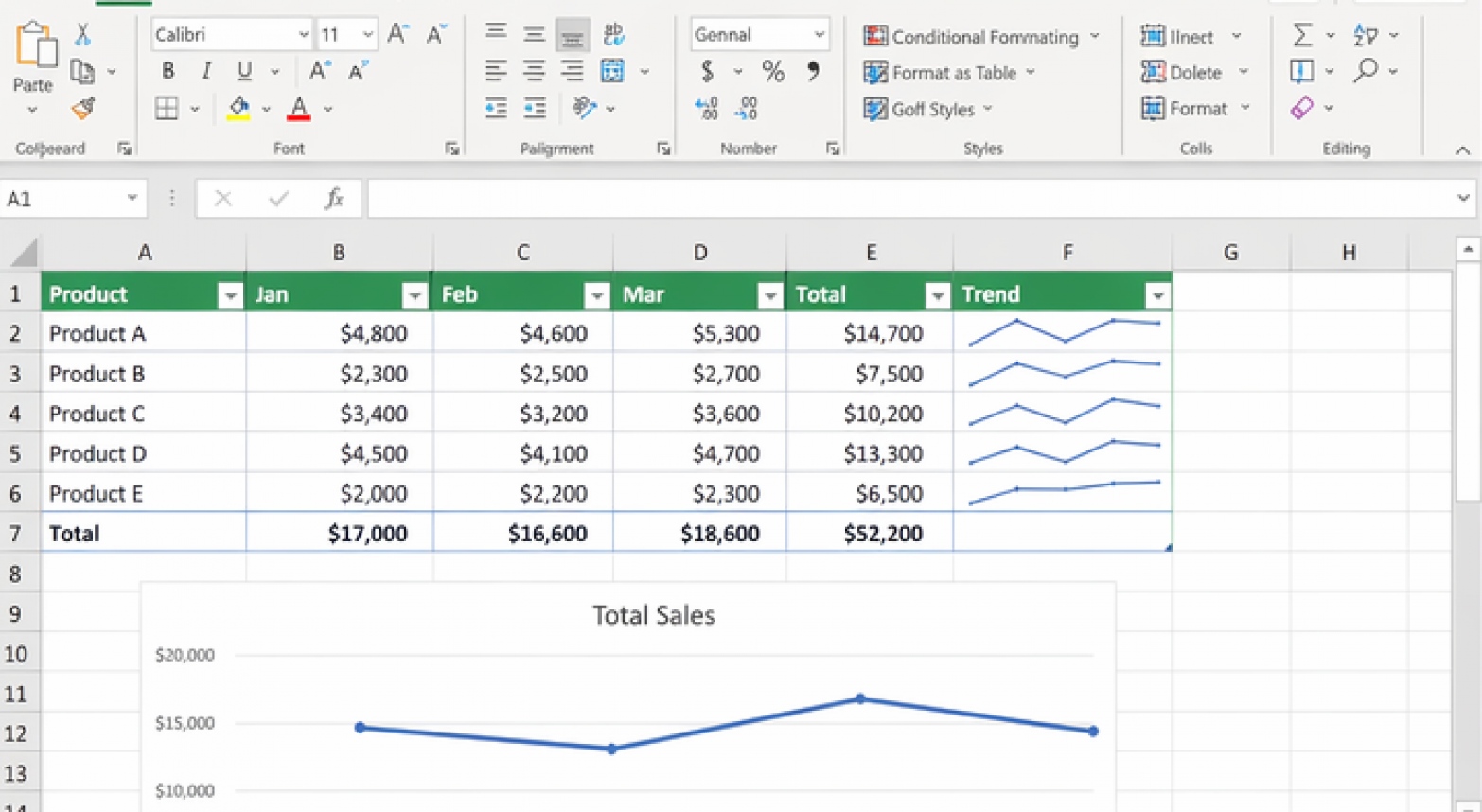Open the number format dropdown

819,35
